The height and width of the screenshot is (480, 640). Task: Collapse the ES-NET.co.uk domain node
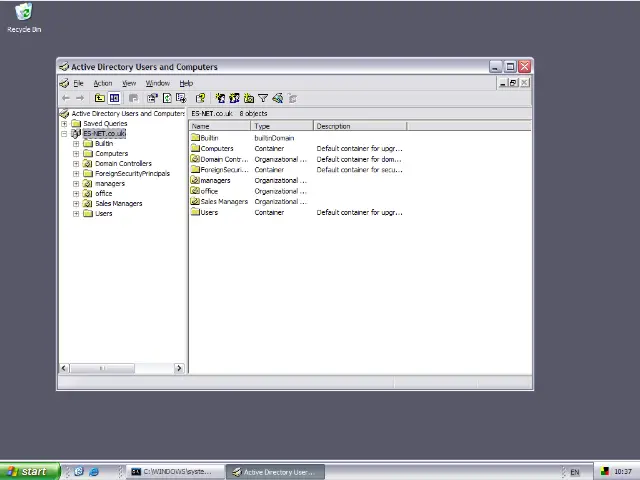64,133
